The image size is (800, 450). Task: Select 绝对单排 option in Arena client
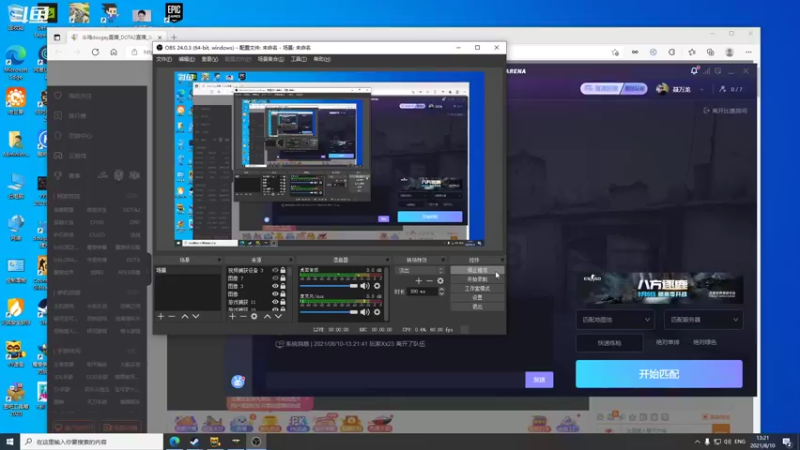pos(667,342)
